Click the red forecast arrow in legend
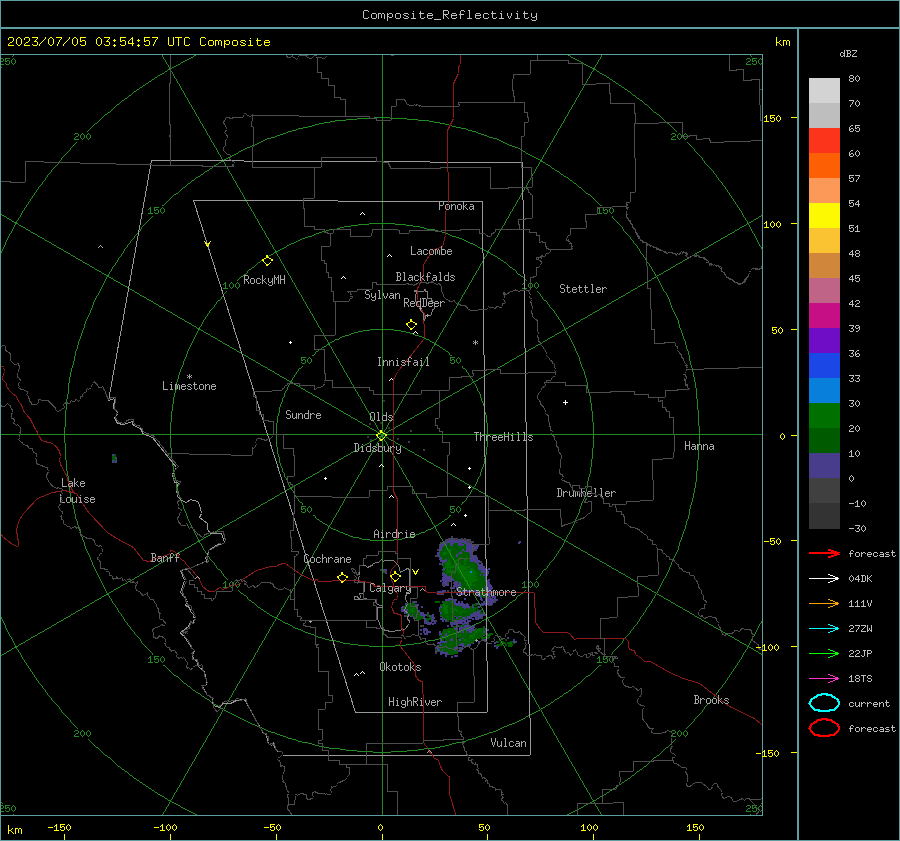 tap(824, 553)
